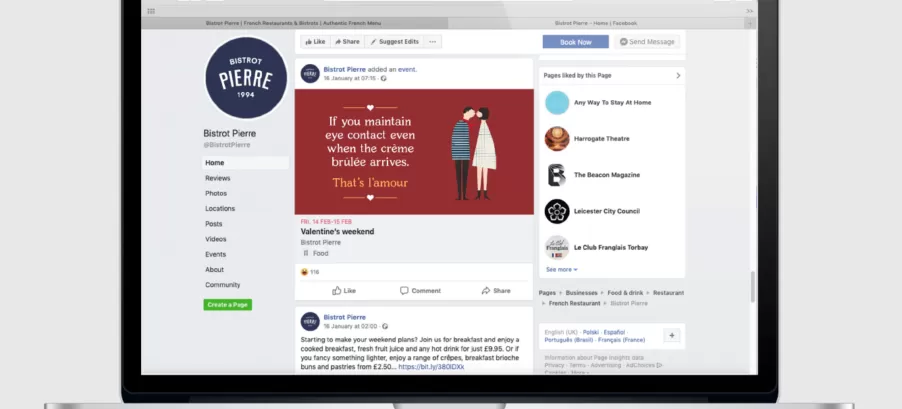This screenshot has width=902, height=409.
Task: Click the new tab plus button
Action: [750, 24]
